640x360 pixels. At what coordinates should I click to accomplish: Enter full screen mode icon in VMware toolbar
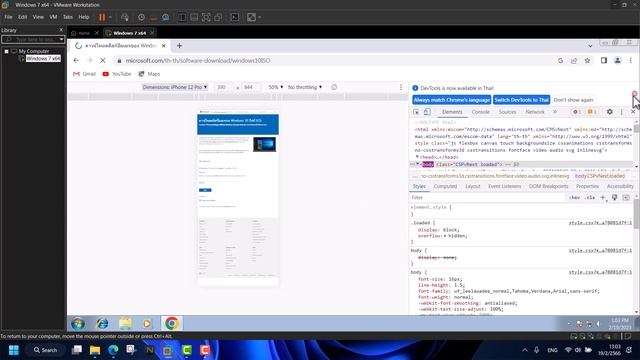coord(206,17)
